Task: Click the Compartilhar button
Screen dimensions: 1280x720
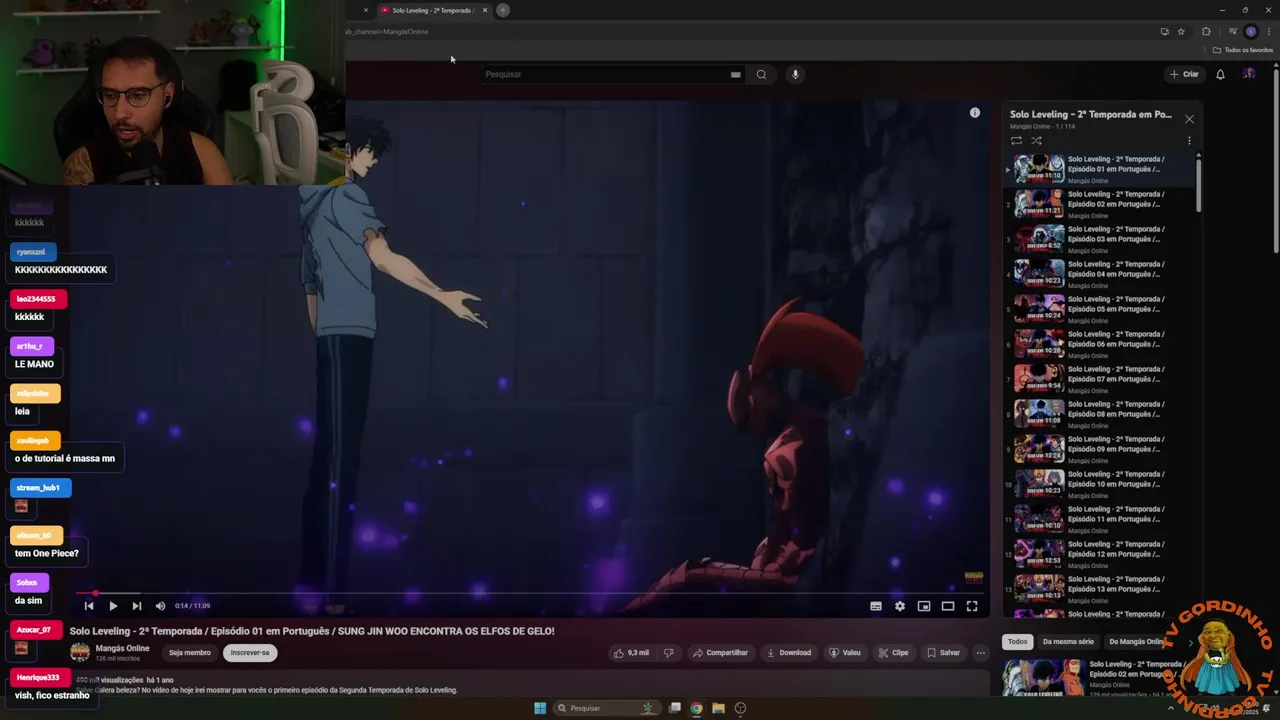Action: (720, 653)
